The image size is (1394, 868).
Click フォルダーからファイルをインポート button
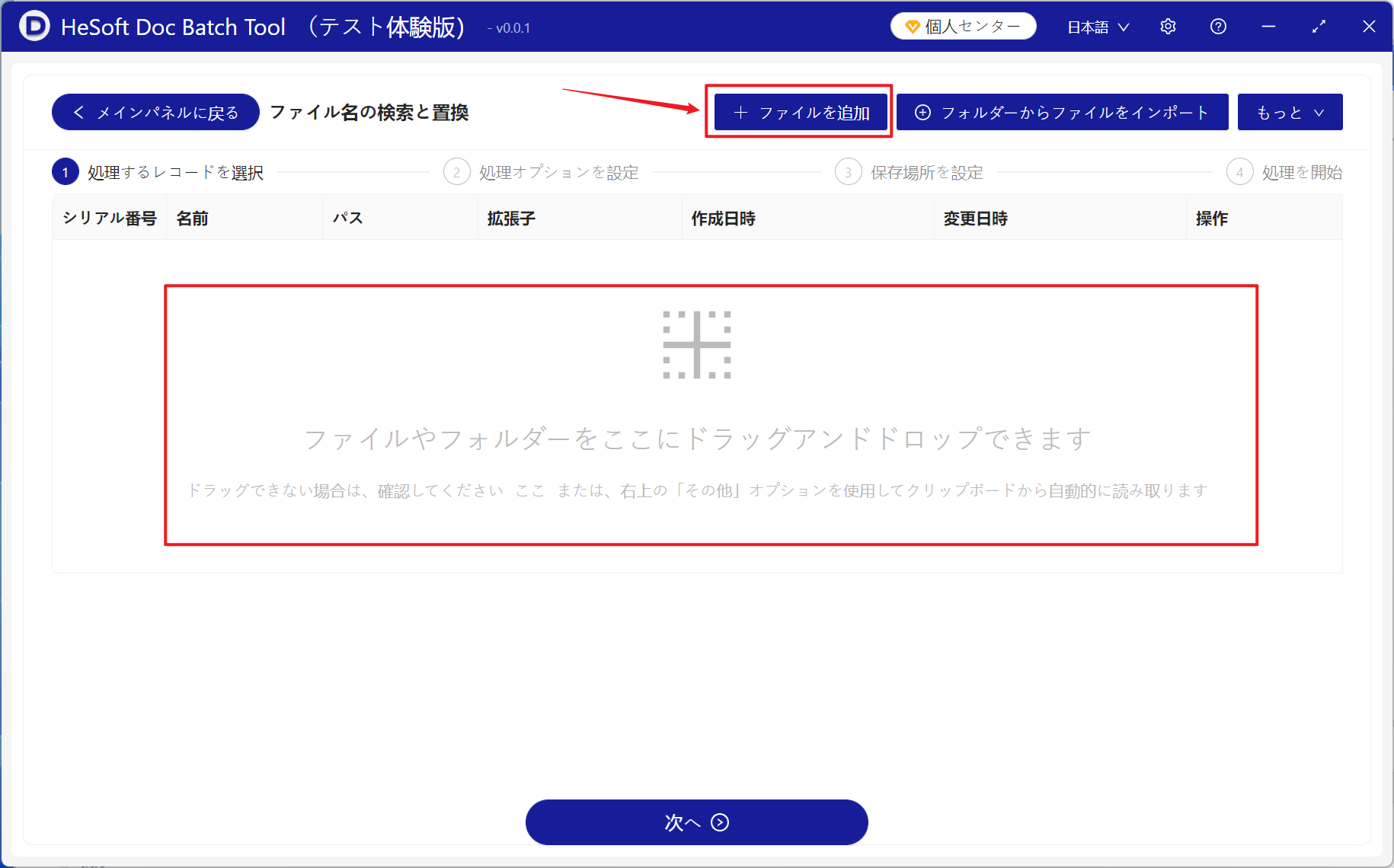click(1062, 113)
